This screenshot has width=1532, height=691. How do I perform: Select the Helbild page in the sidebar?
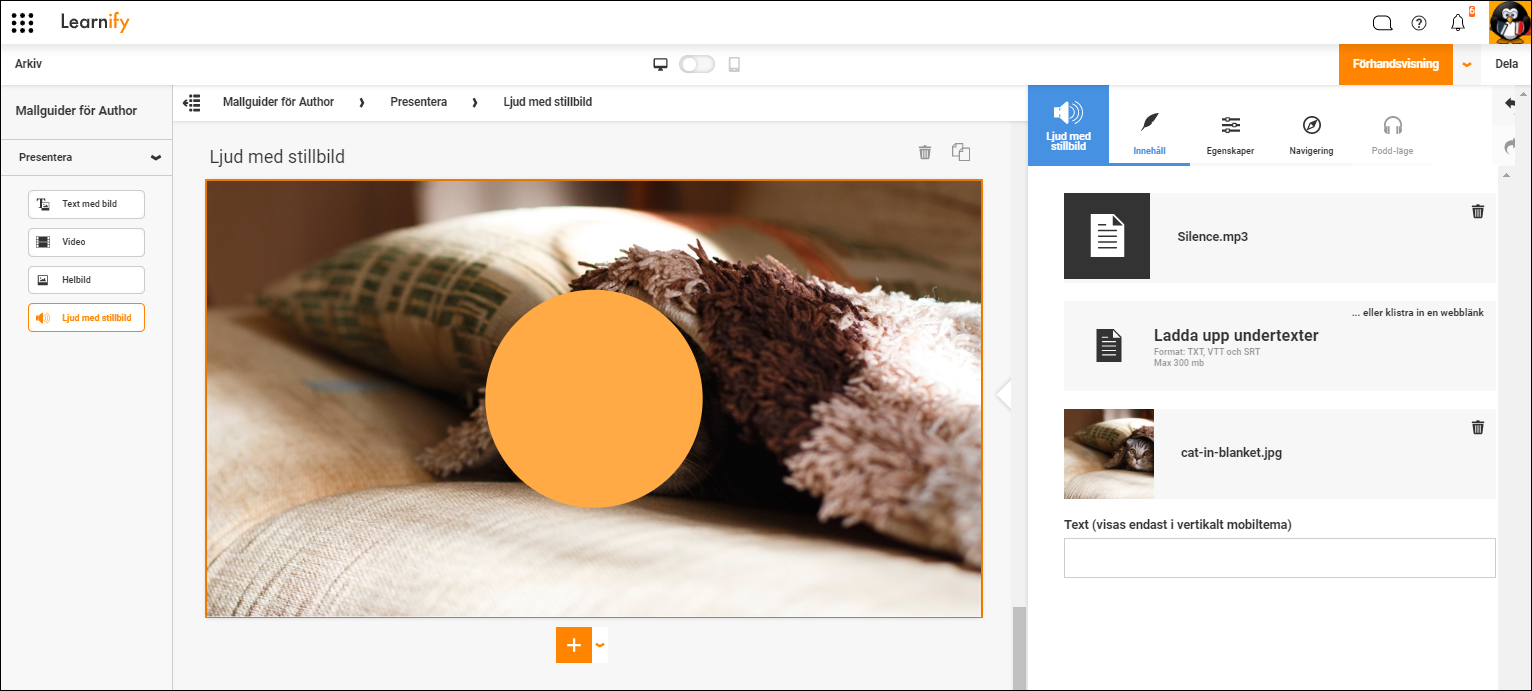[86, 280]
